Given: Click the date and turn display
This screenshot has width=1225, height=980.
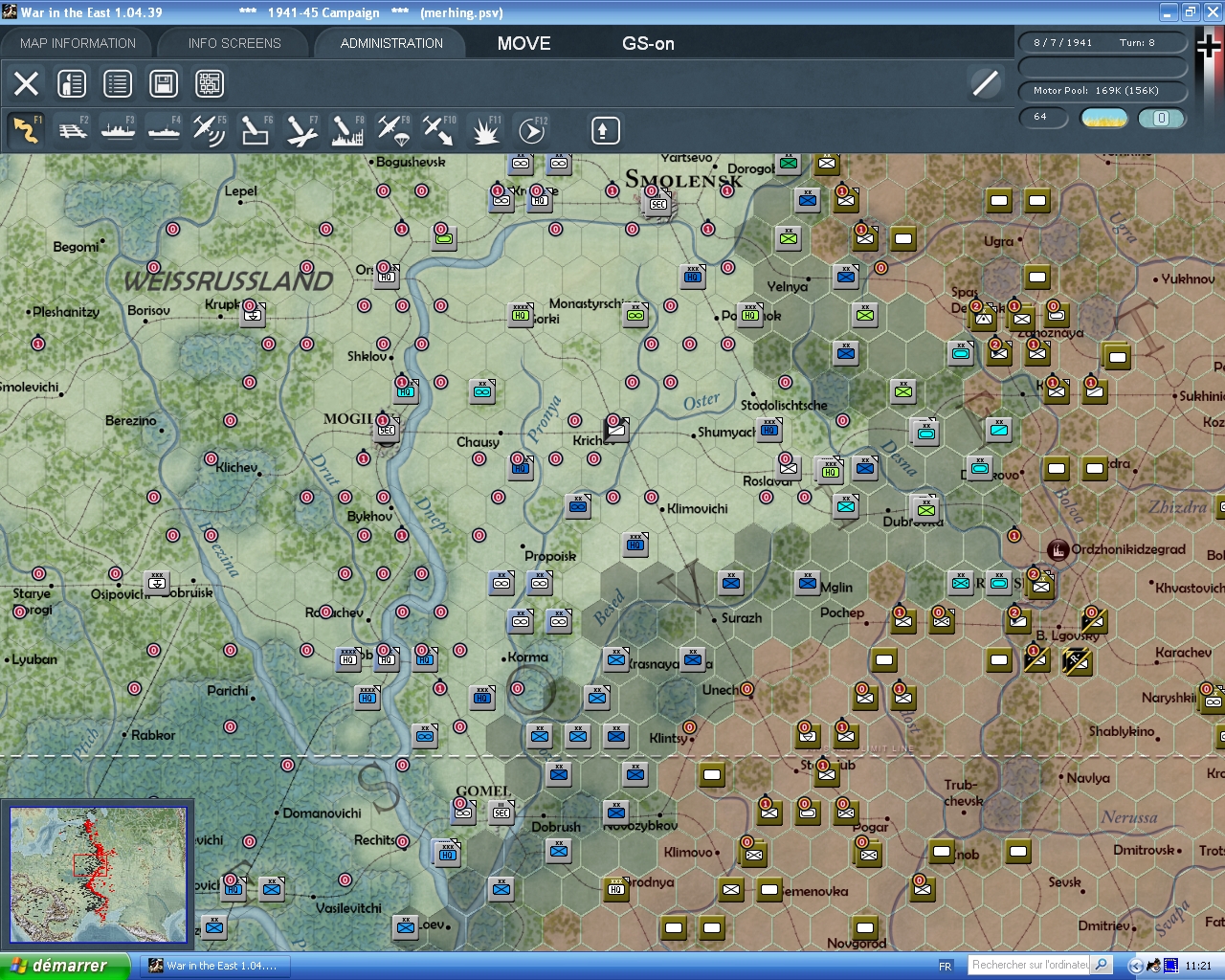Looking at the screenshot, I should pos(1102,42).
